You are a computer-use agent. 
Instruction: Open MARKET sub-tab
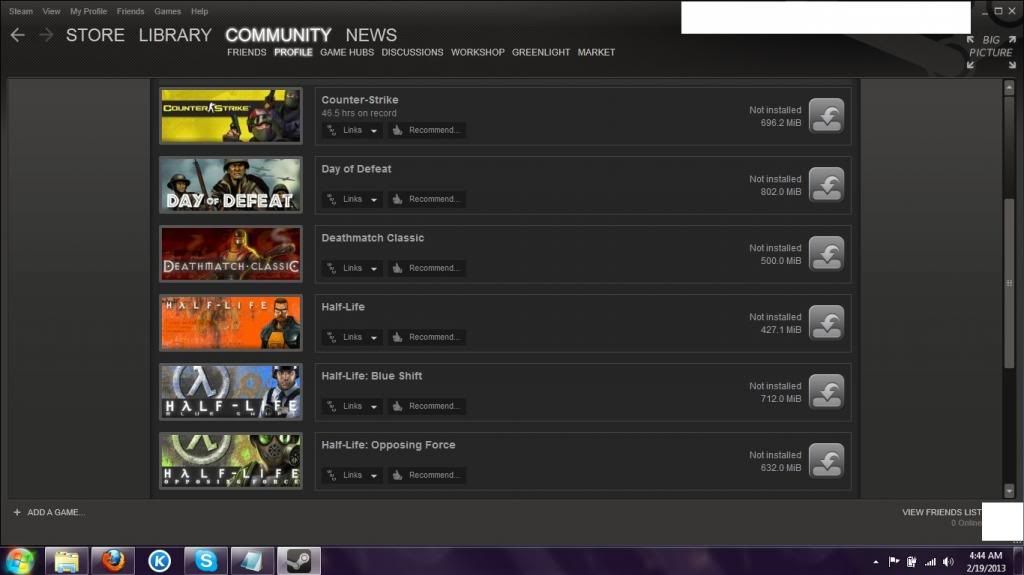click(x=596, y=52)
